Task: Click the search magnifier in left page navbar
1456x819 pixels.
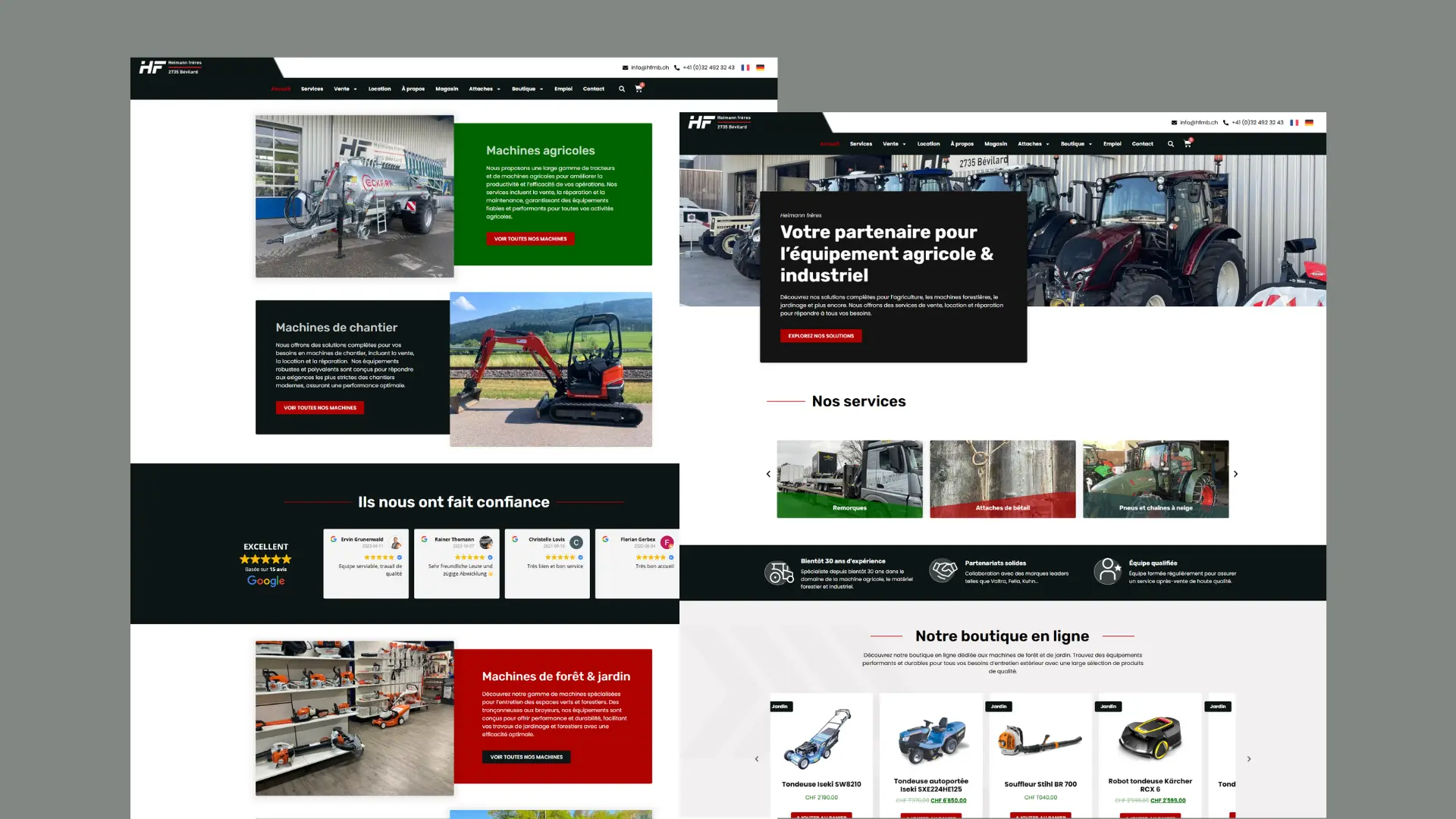Action: [x=622, y=89]
